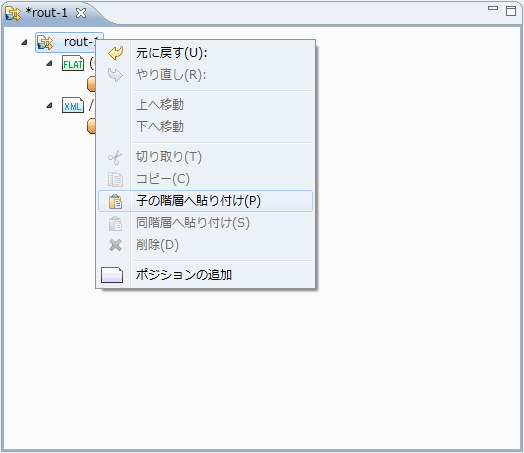Minimize the editor view

pyautogui.click(x=493, y=8)
